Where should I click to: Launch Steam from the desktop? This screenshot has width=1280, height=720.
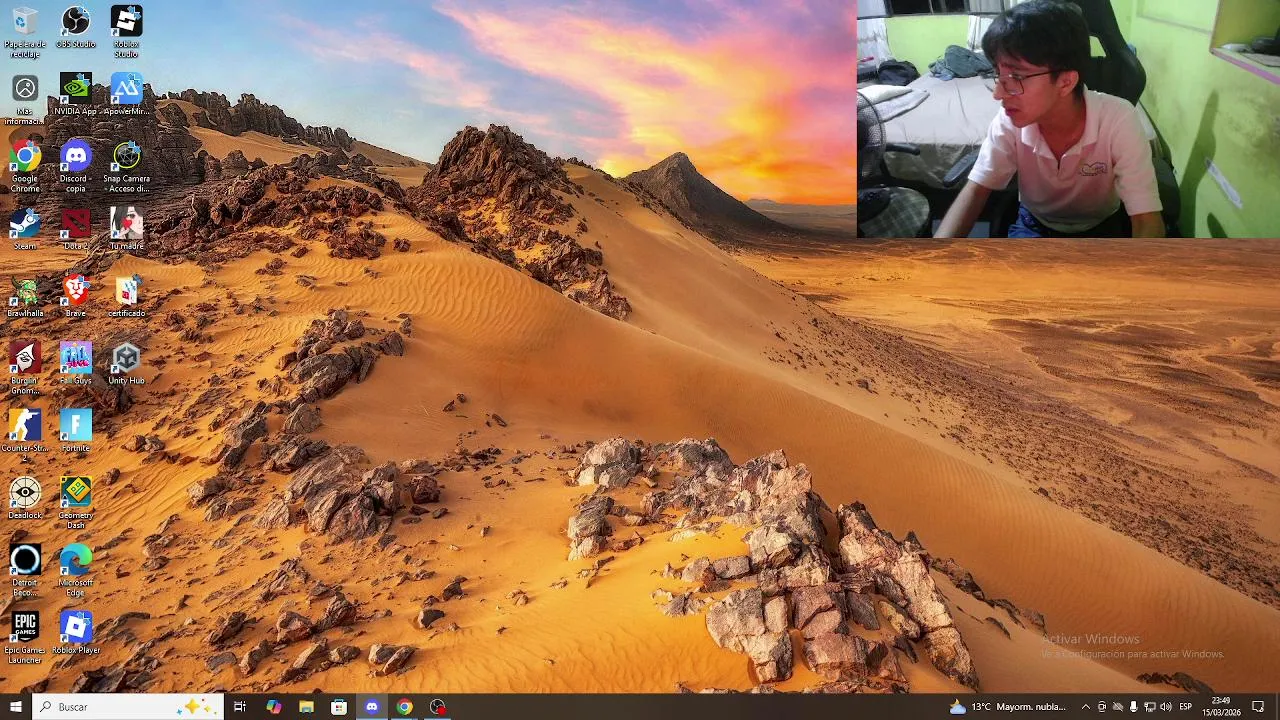25,229
